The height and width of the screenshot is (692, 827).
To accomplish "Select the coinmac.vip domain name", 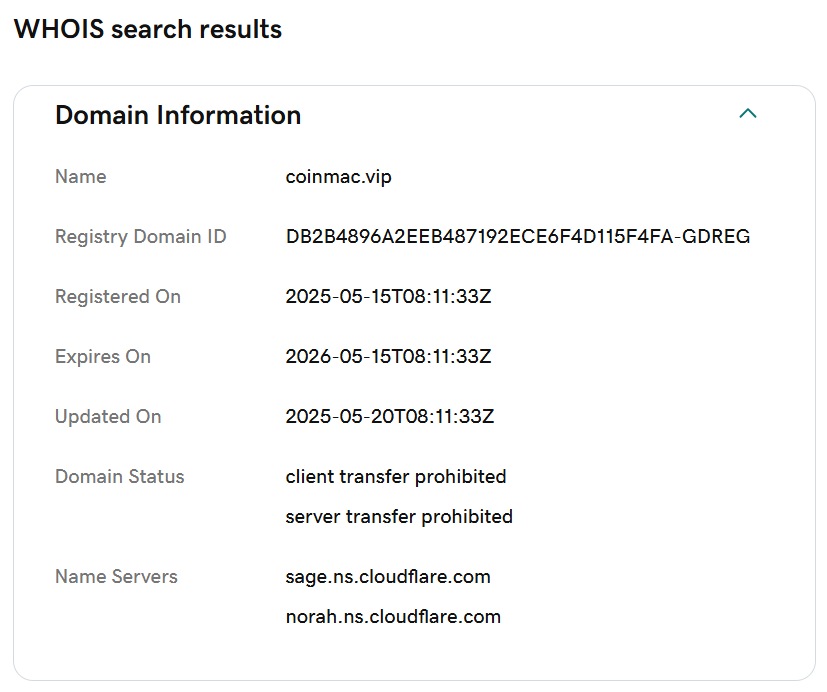I will click(x=339, y=177).
